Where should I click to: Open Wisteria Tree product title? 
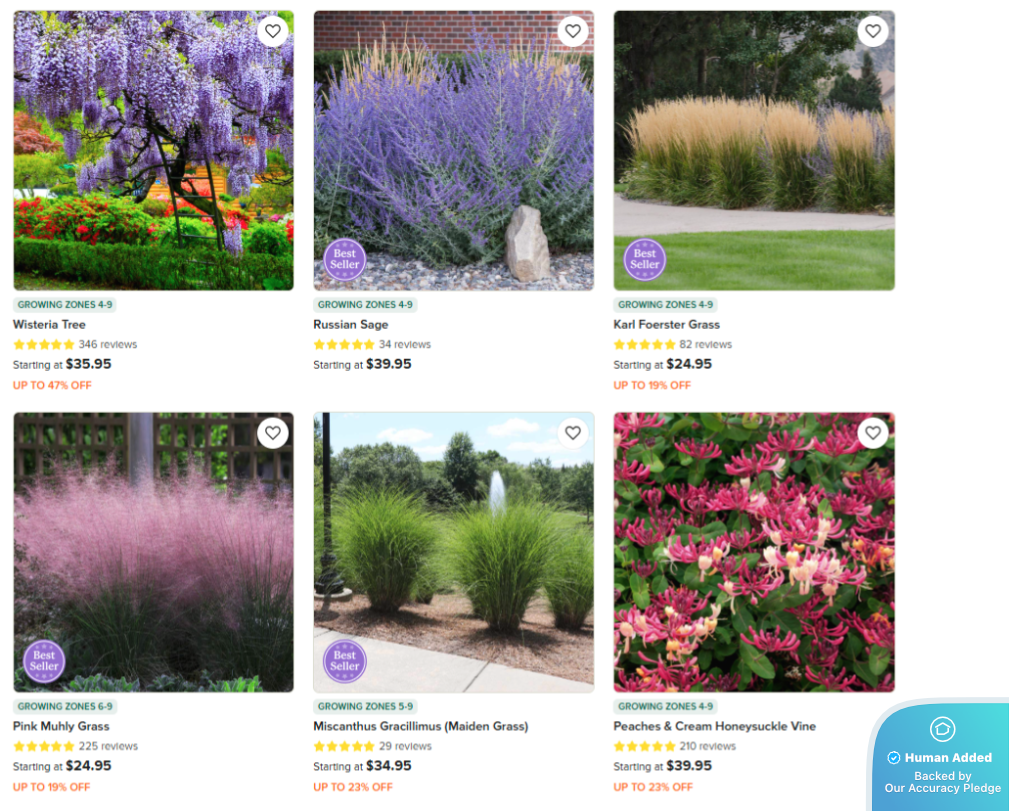50,324
